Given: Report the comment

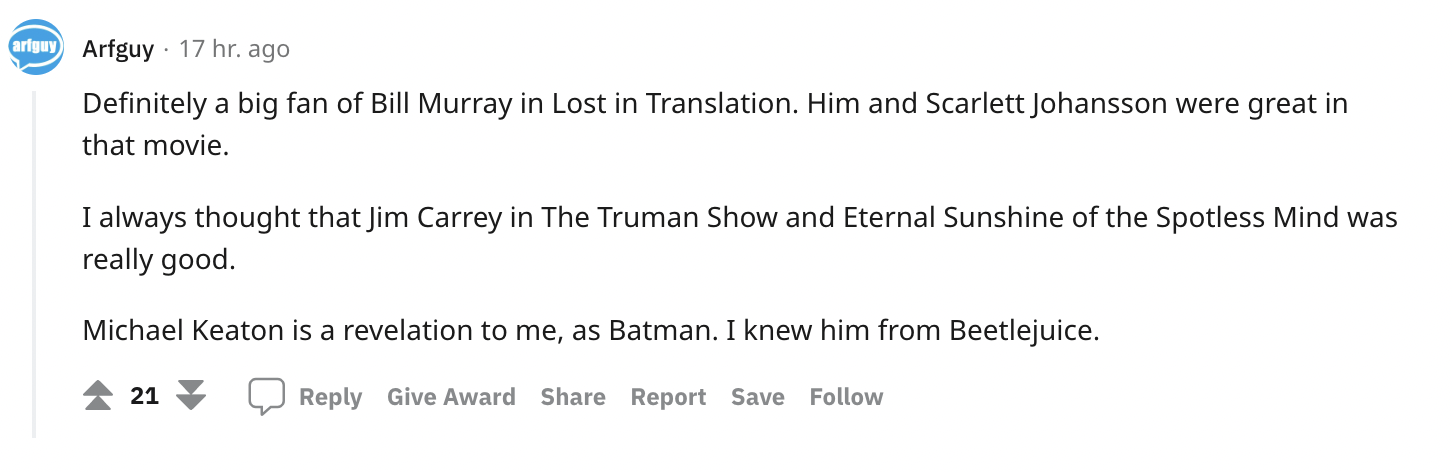Looking at the screenshot, I should point(668,397).
